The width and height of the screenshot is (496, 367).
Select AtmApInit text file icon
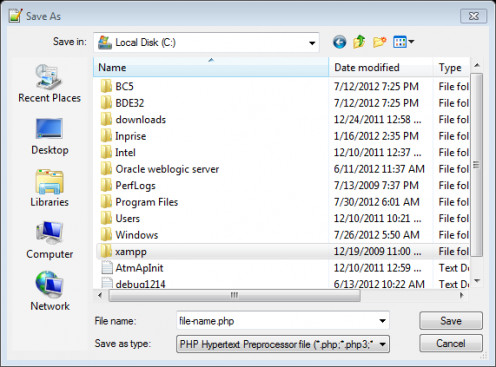click(107, 268)
